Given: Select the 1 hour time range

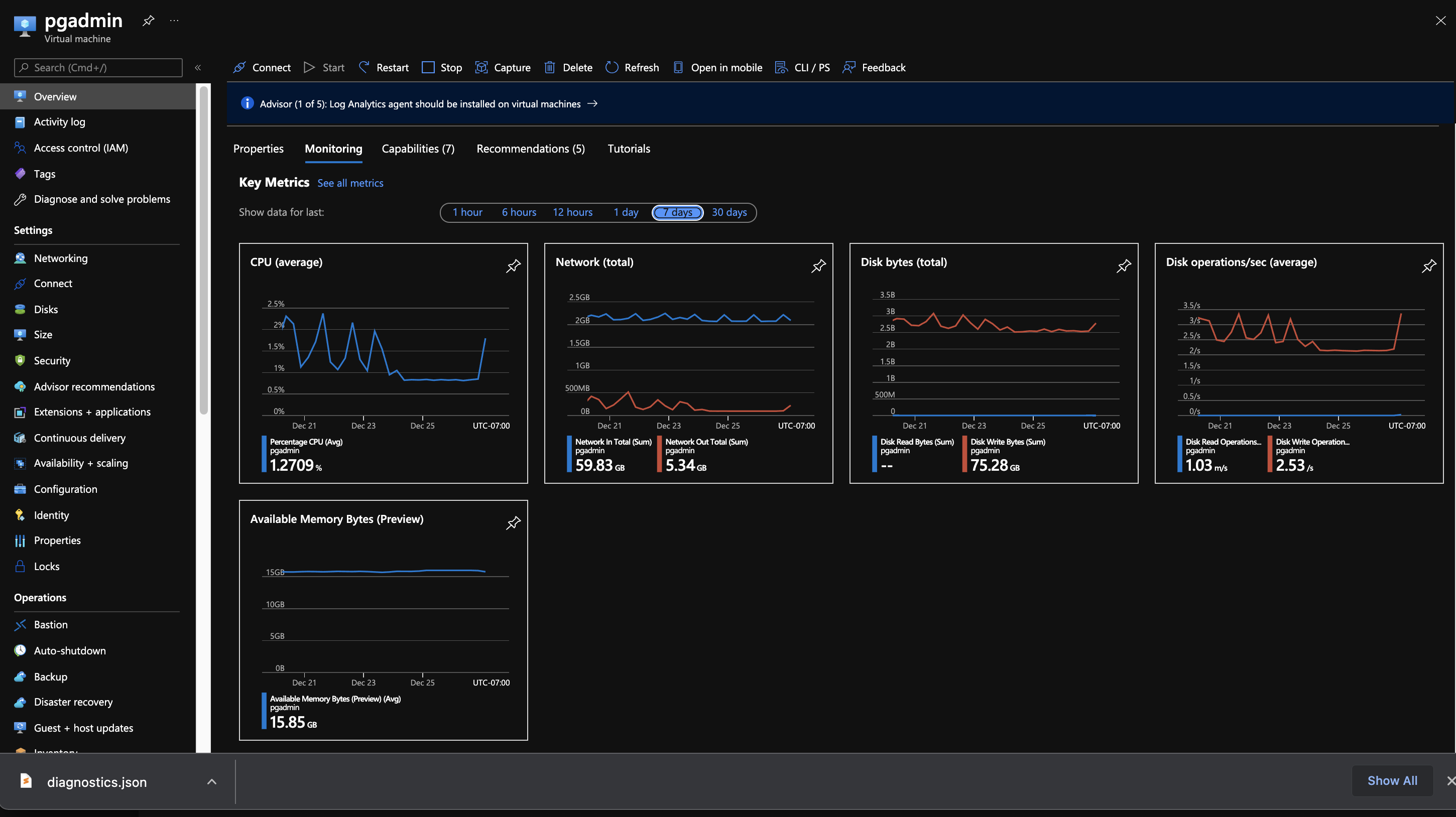Looking at the screenshot, I should 467,212.
